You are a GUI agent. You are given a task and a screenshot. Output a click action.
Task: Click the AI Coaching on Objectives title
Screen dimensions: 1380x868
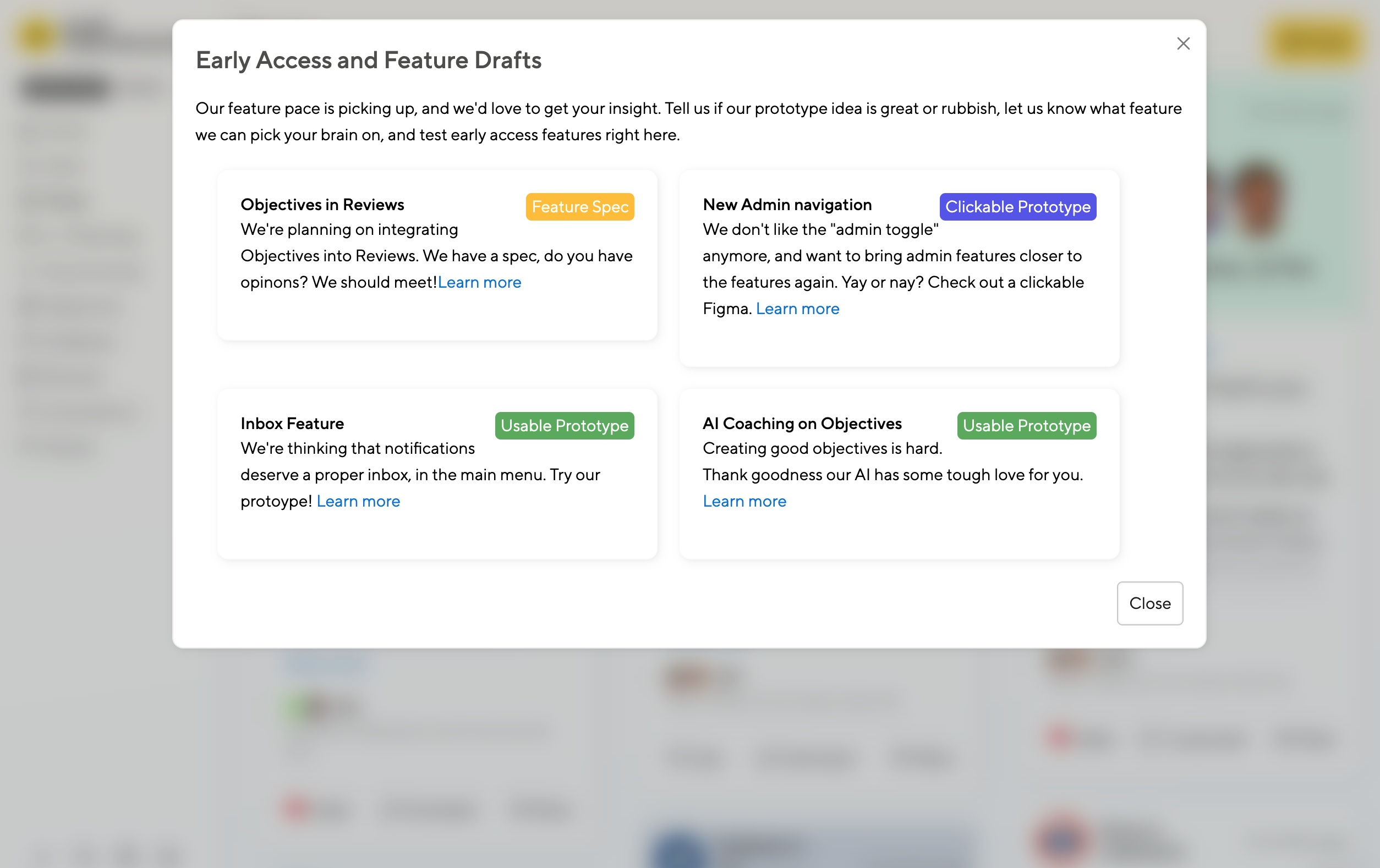coord(802,424)
